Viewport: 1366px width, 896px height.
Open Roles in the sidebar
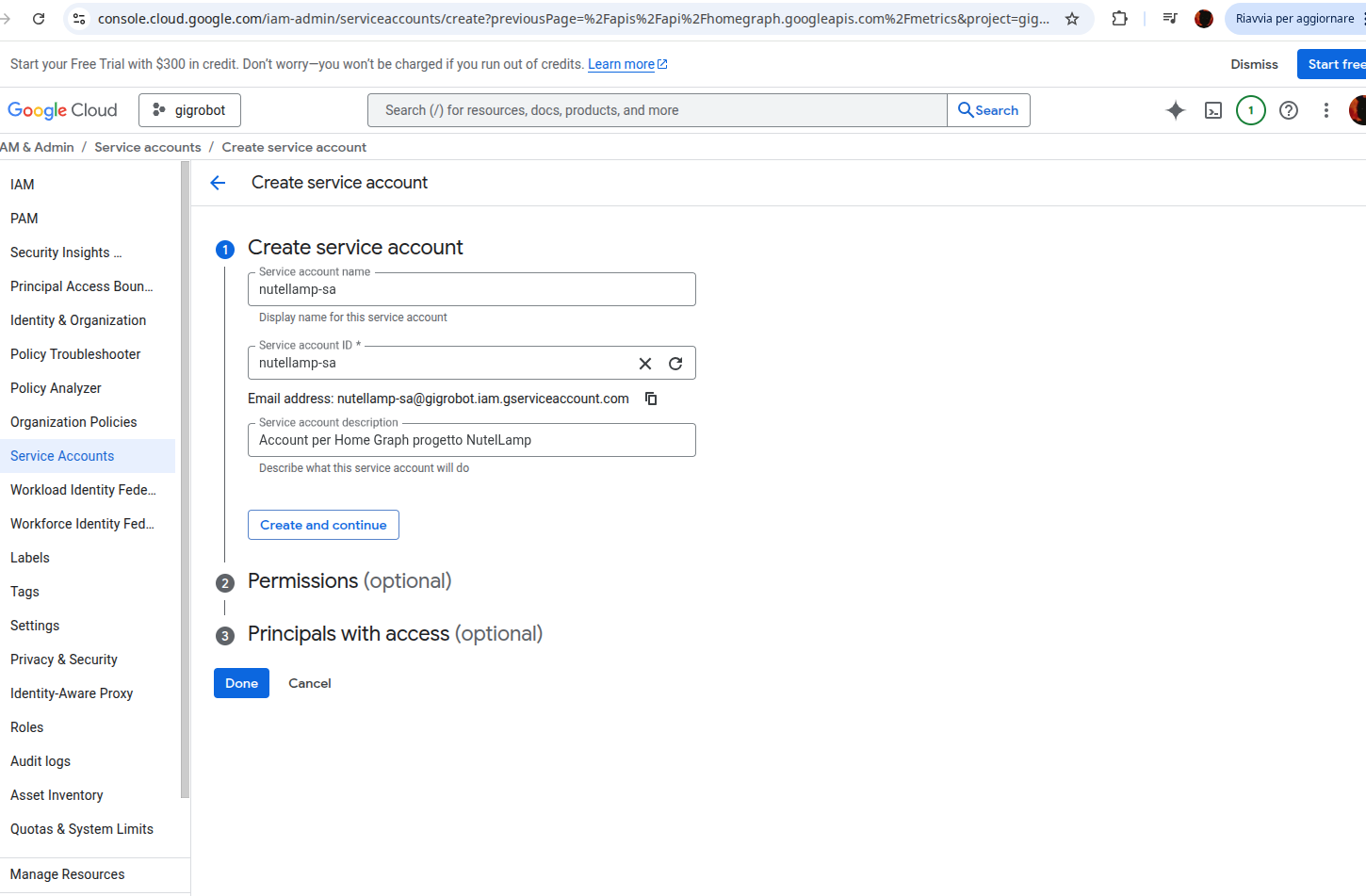[27, 727]
